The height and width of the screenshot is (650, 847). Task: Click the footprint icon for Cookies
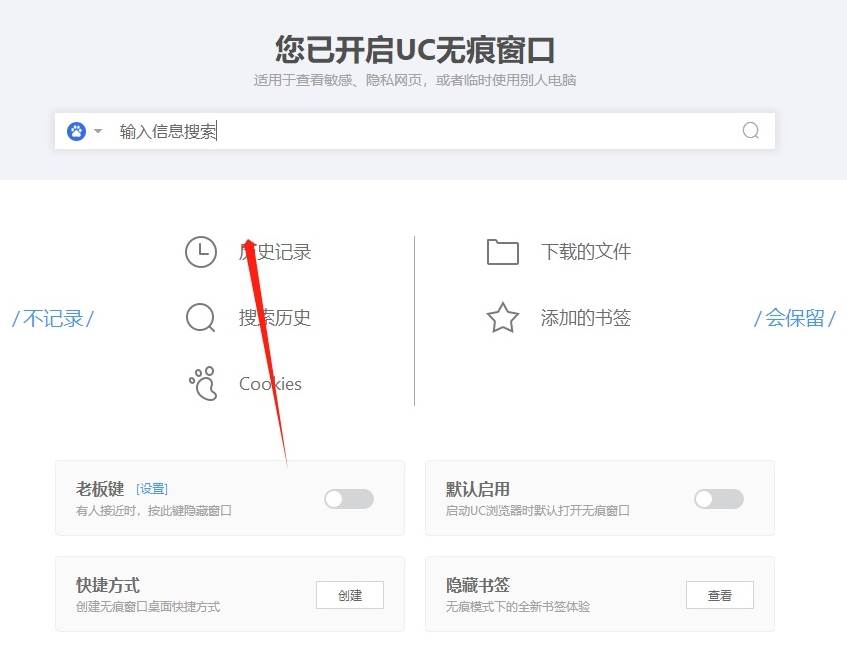click(203, 384)
